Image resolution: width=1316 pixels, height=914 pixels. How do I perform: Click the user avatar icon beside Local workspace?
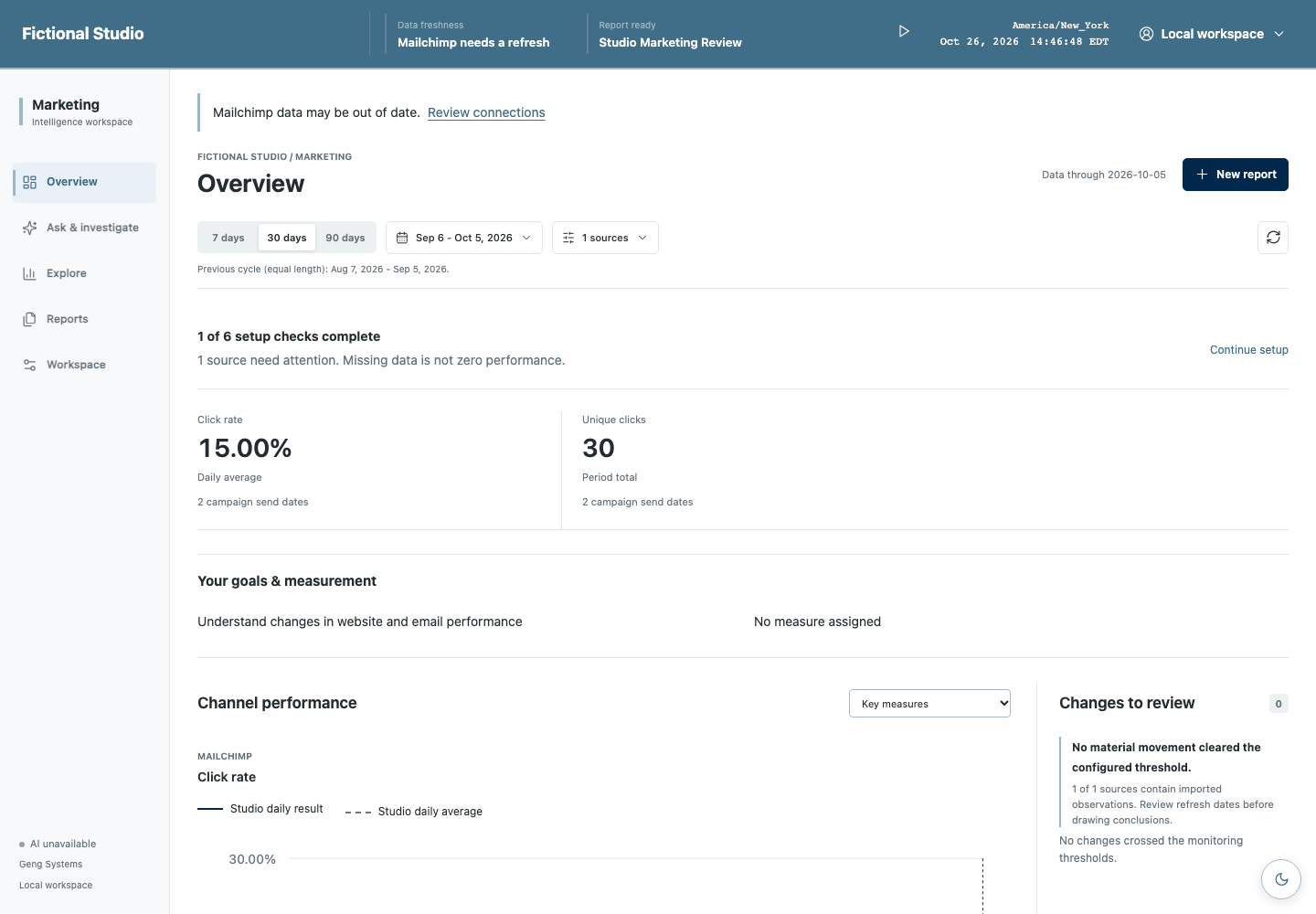[1146, 34]
